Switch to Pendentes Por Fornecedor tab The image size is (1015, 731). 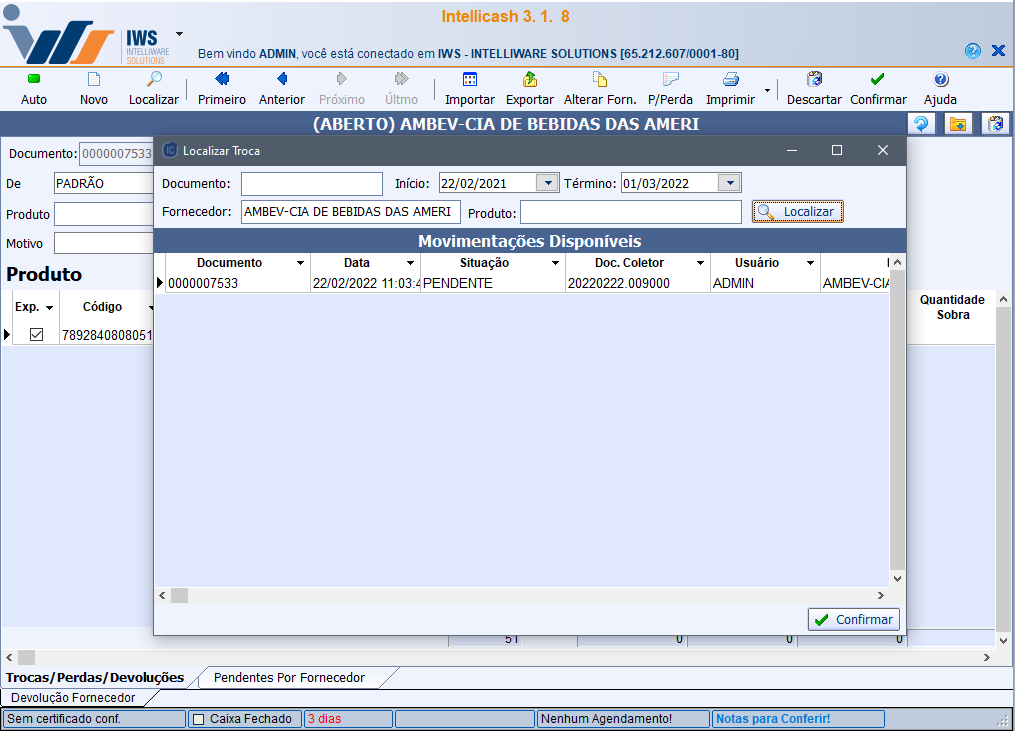point(289,678)
